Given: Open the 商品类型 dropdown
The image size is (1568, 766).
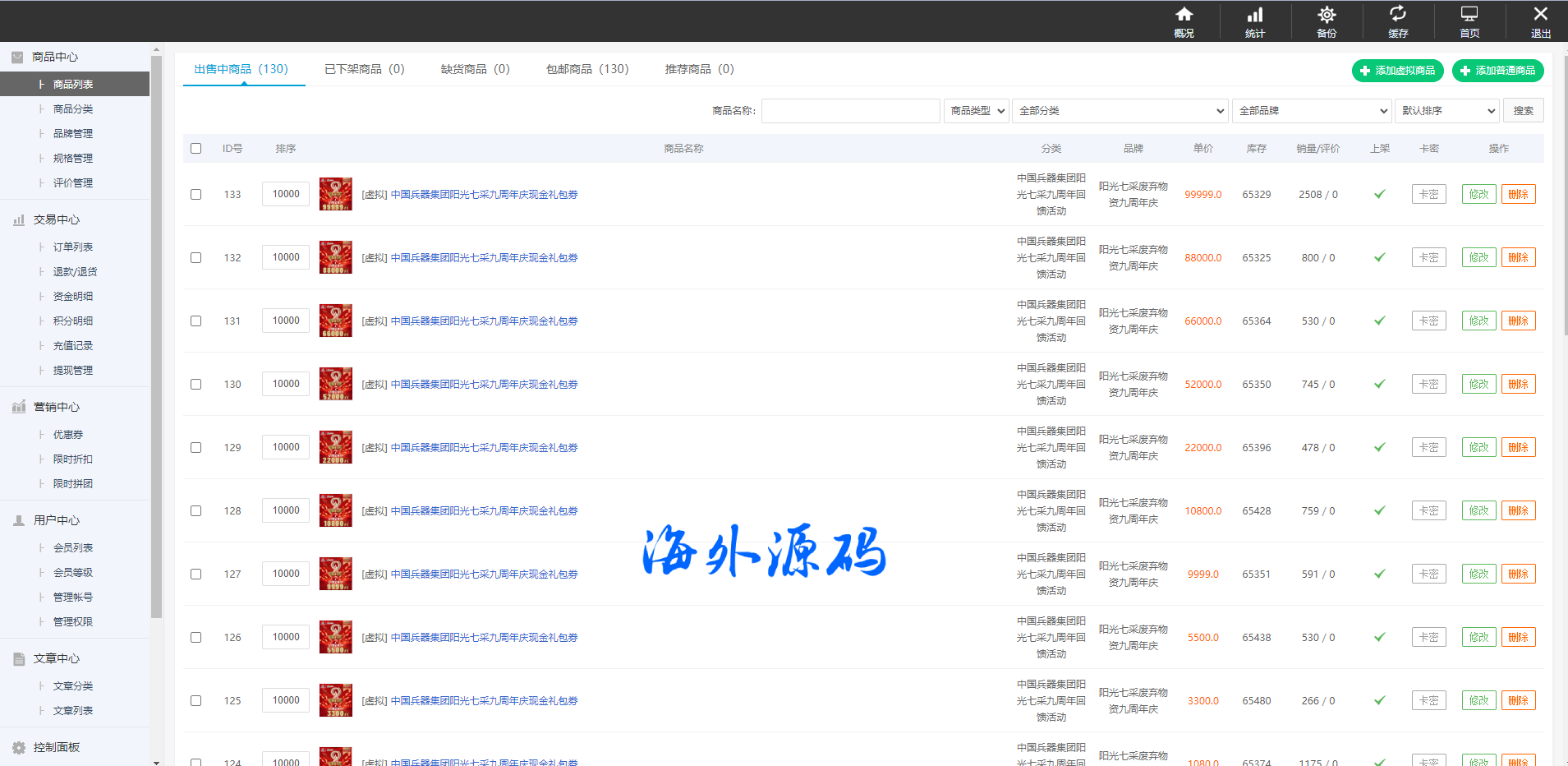Looking at the screenshot, I should pyautogui.click(x=976, y=111).
